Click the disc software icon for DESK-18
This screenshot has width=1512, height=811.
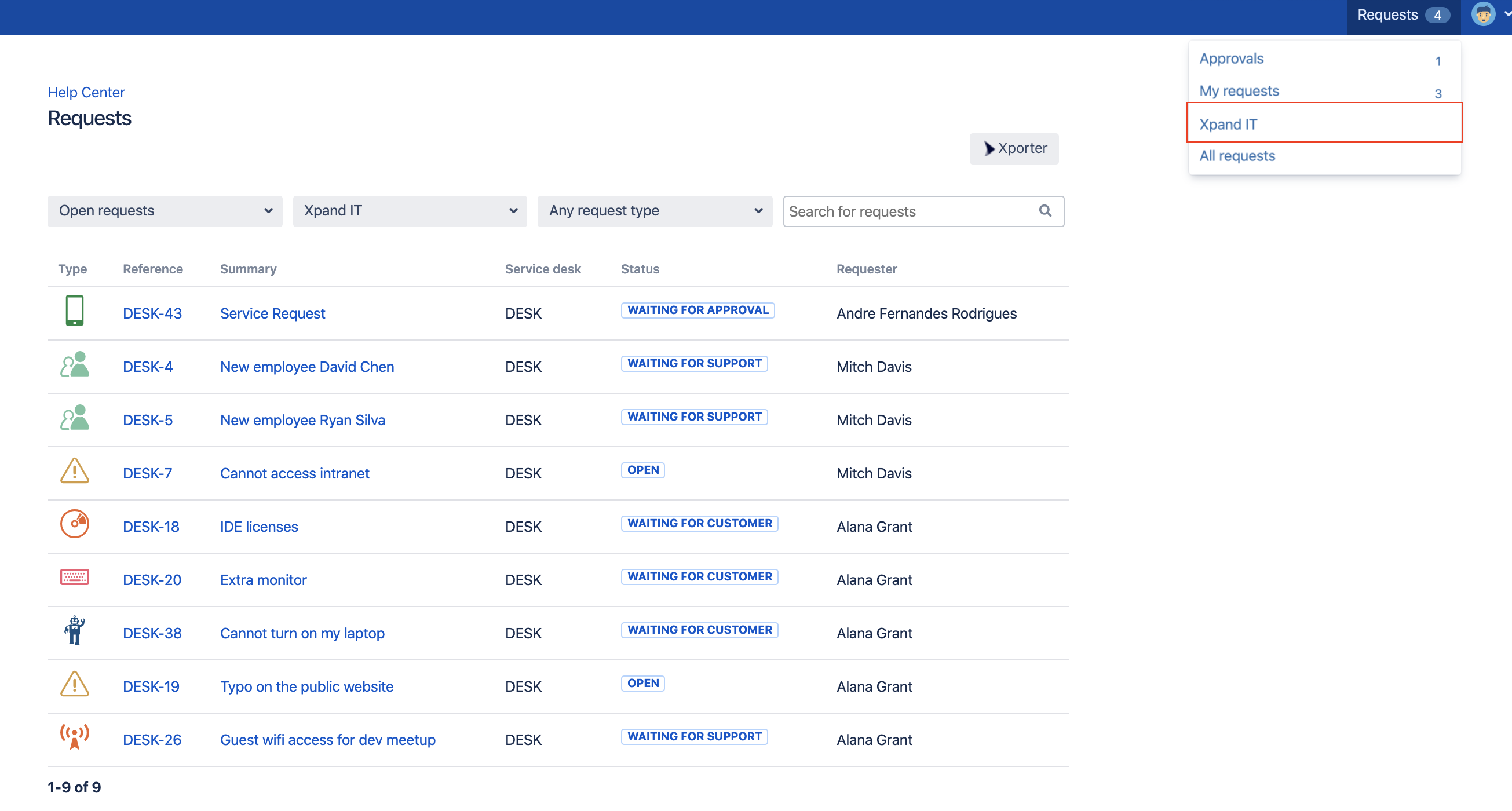(x=75, y=524)
